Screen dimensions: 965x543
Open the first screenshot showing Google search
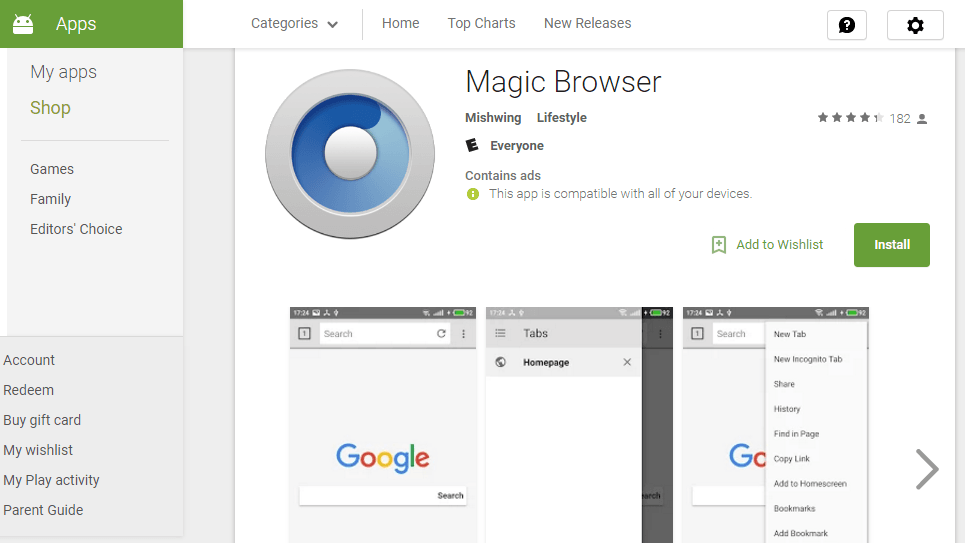(383, 425)
